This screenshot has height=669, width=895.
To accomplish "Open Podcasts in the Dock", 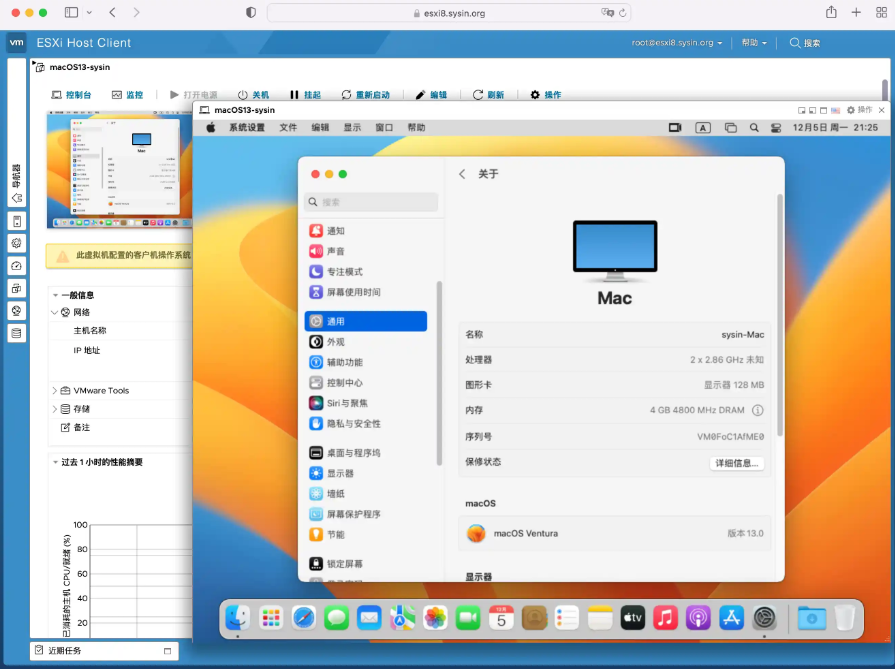I will 698,618.
